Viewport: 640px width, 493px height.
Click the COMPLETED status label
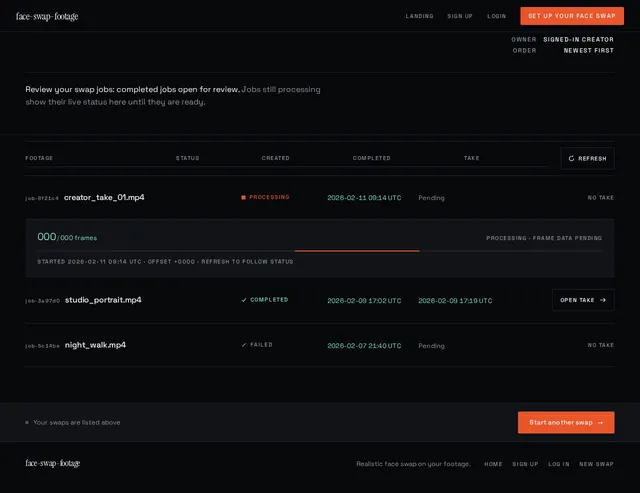pyautogui.click(x=269, y=300)
